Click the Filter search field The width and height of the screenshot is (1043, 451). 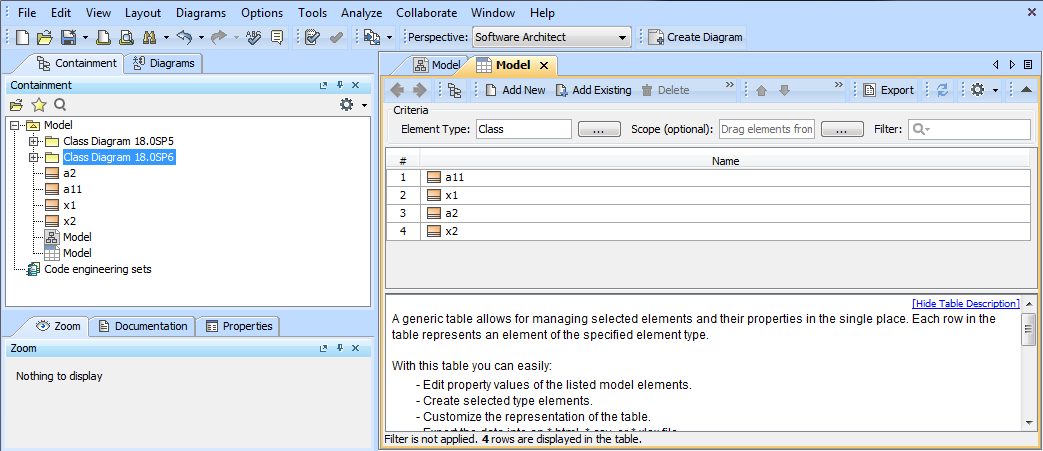(975, 129)
